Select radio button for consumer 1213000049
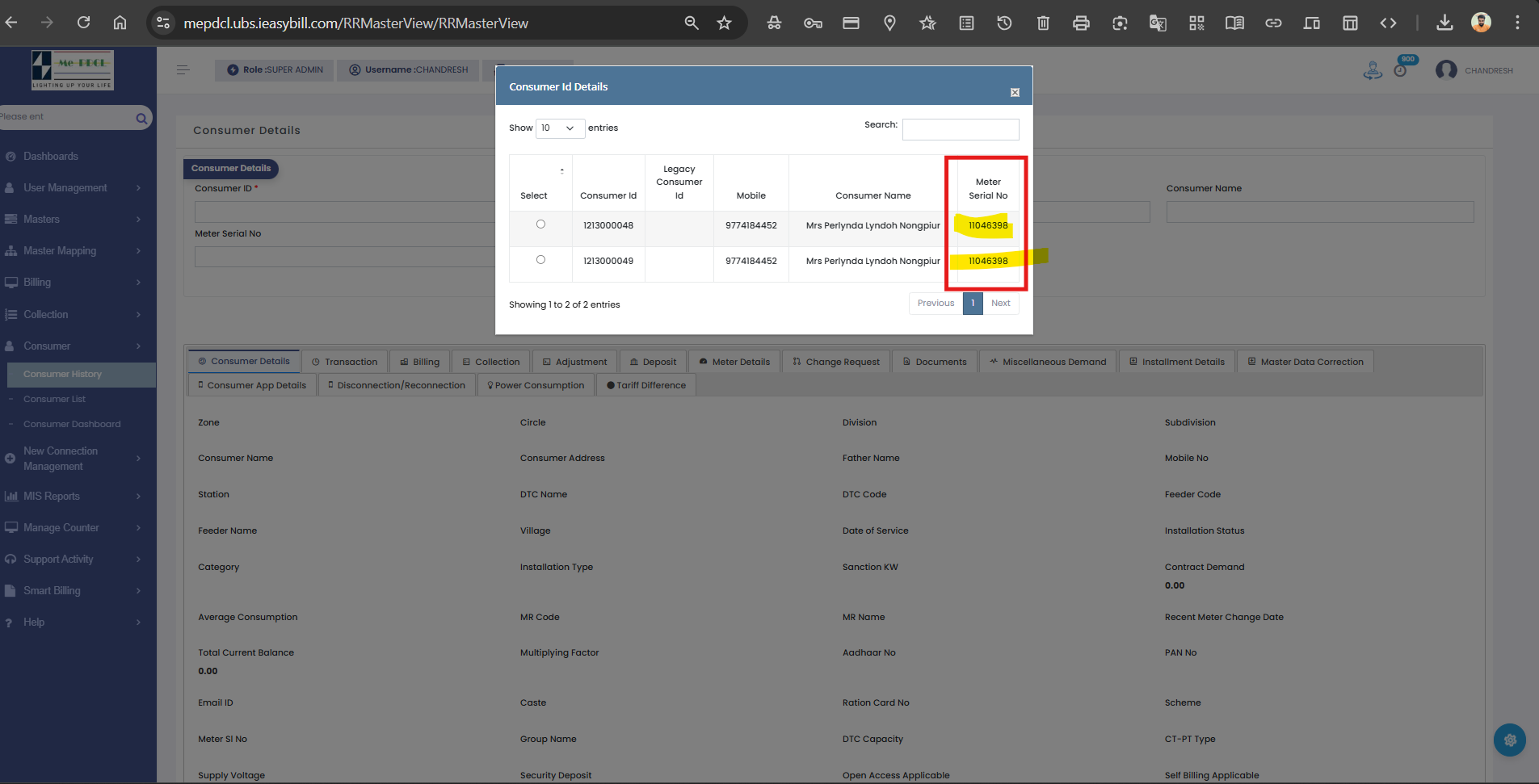1539x784 pixels. click(x=540, y=260)
